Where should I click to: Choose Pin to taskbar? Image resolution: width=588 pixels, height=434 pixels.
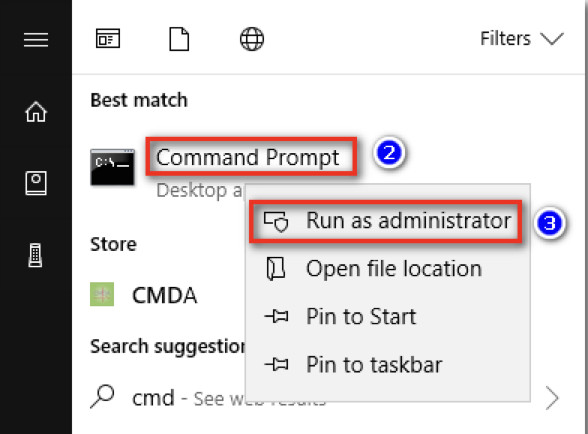click(388, 365)
